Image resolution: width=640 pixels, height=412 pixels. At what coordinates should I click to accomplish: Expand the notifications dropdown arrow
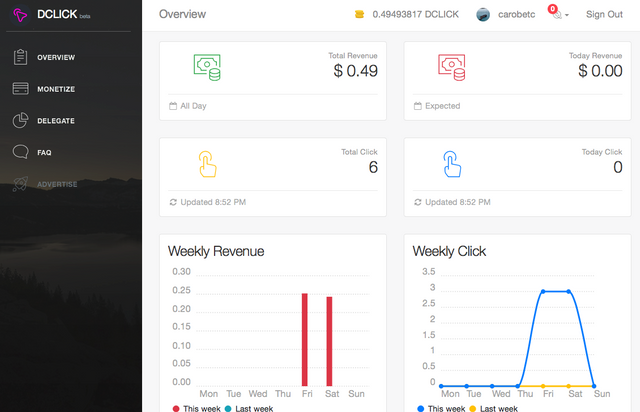(x=567, y=15)
